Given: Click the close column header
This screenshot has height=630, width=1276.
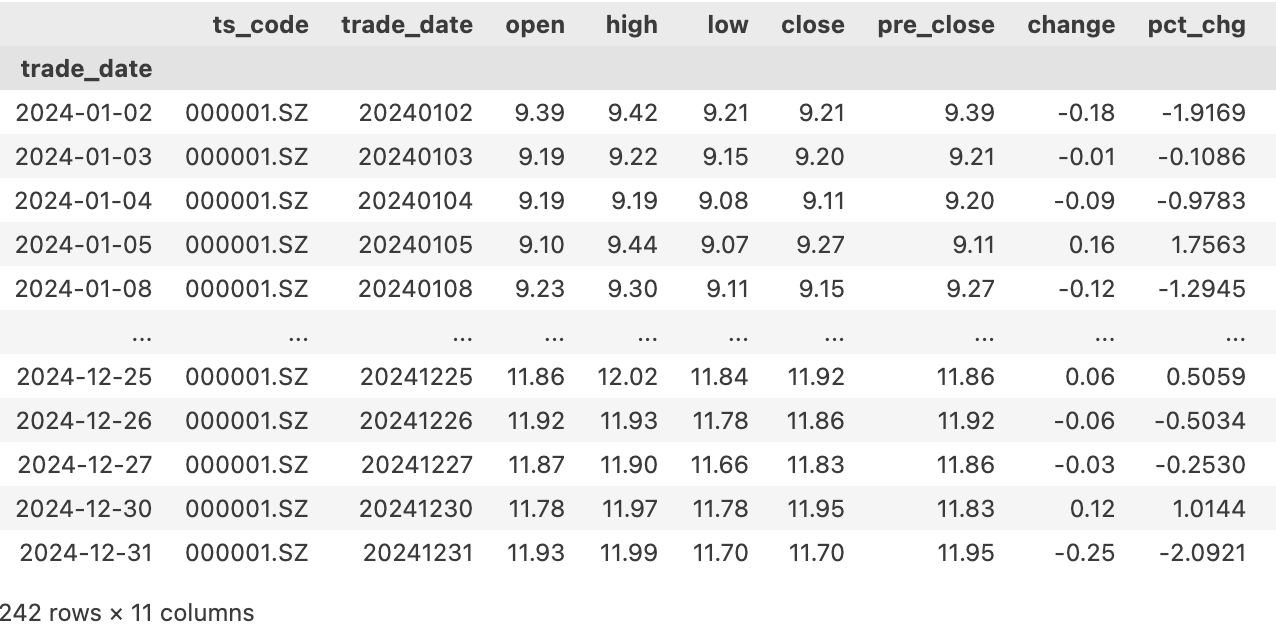Looking at the screenshot, I should 813,25.
